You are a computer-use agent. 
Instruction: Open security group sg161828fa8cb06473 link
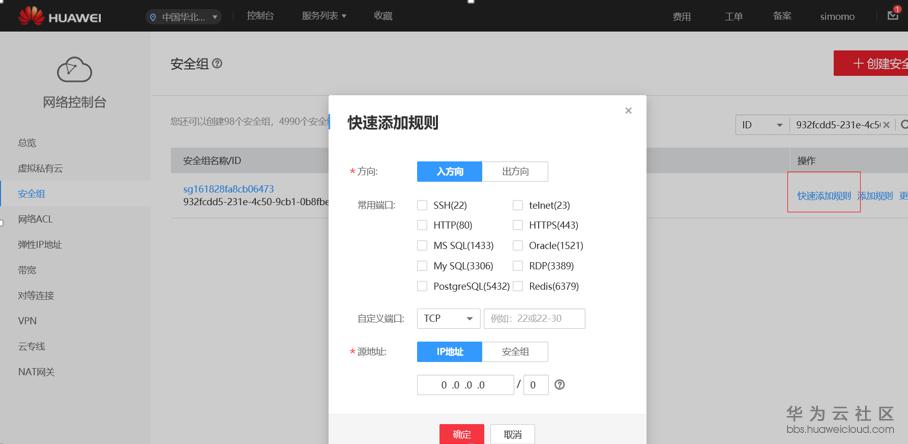(229, 189)
